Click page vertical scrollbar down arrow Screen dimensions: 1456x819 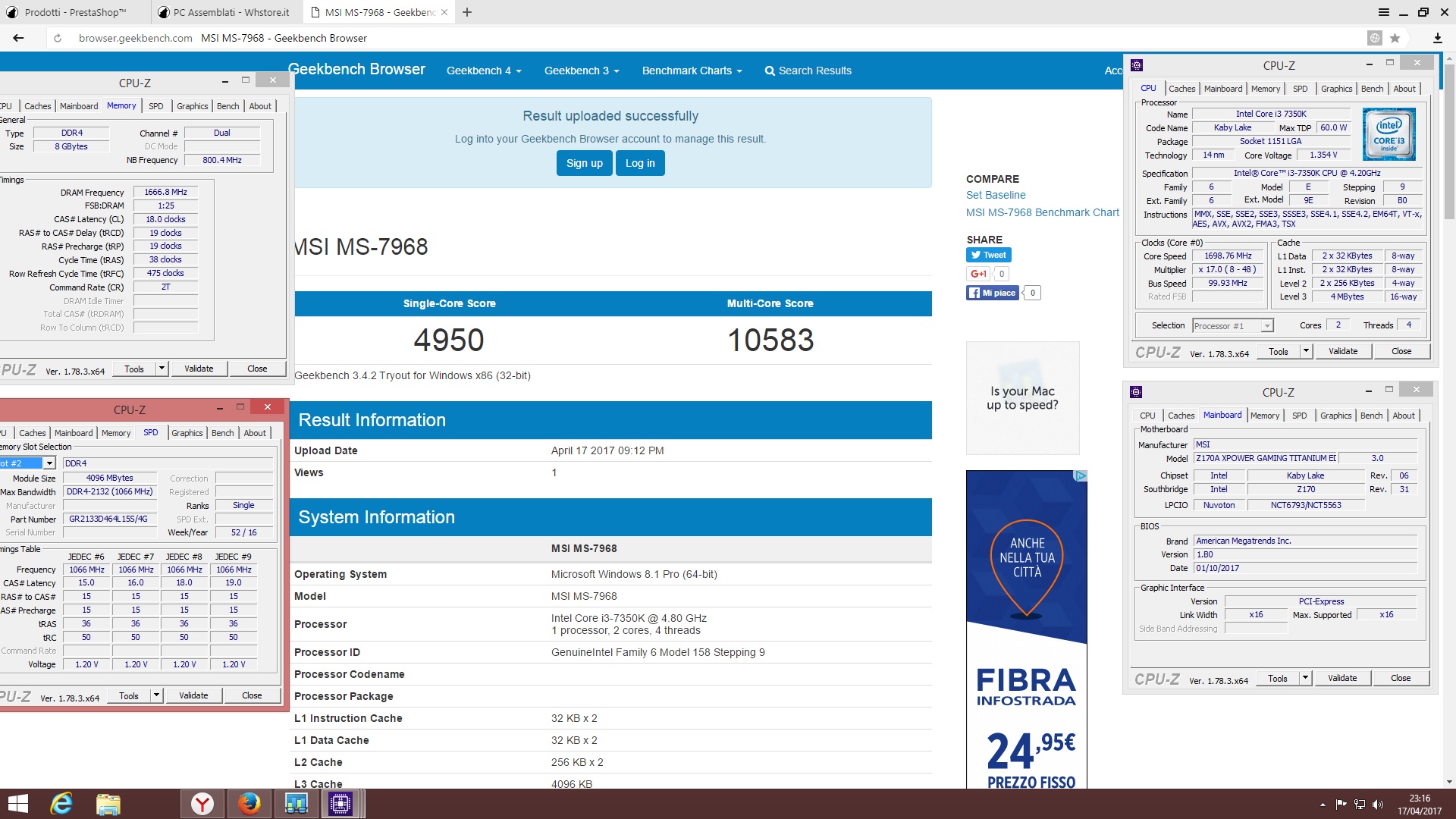(1449, 782)
